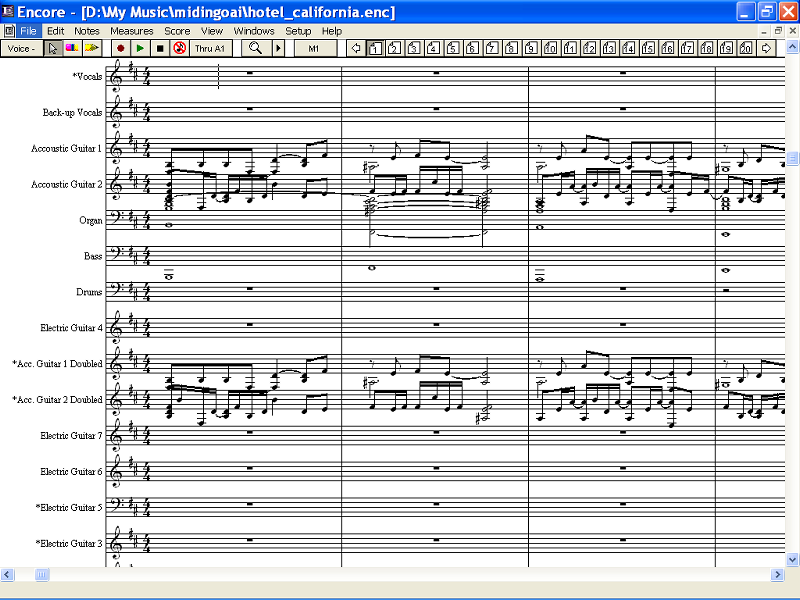Go to previous page with left arrow
The width and height of the screenshot is (800, 600).
click(x=356, y=48)
